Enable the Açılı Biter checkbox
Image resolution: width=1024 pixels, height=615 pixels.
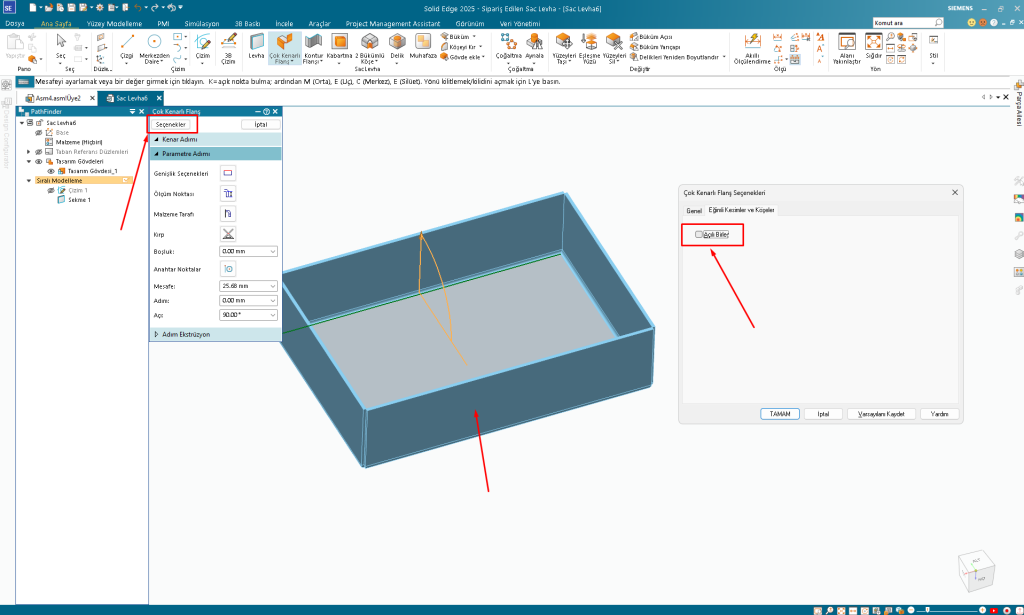pos(699,234)
